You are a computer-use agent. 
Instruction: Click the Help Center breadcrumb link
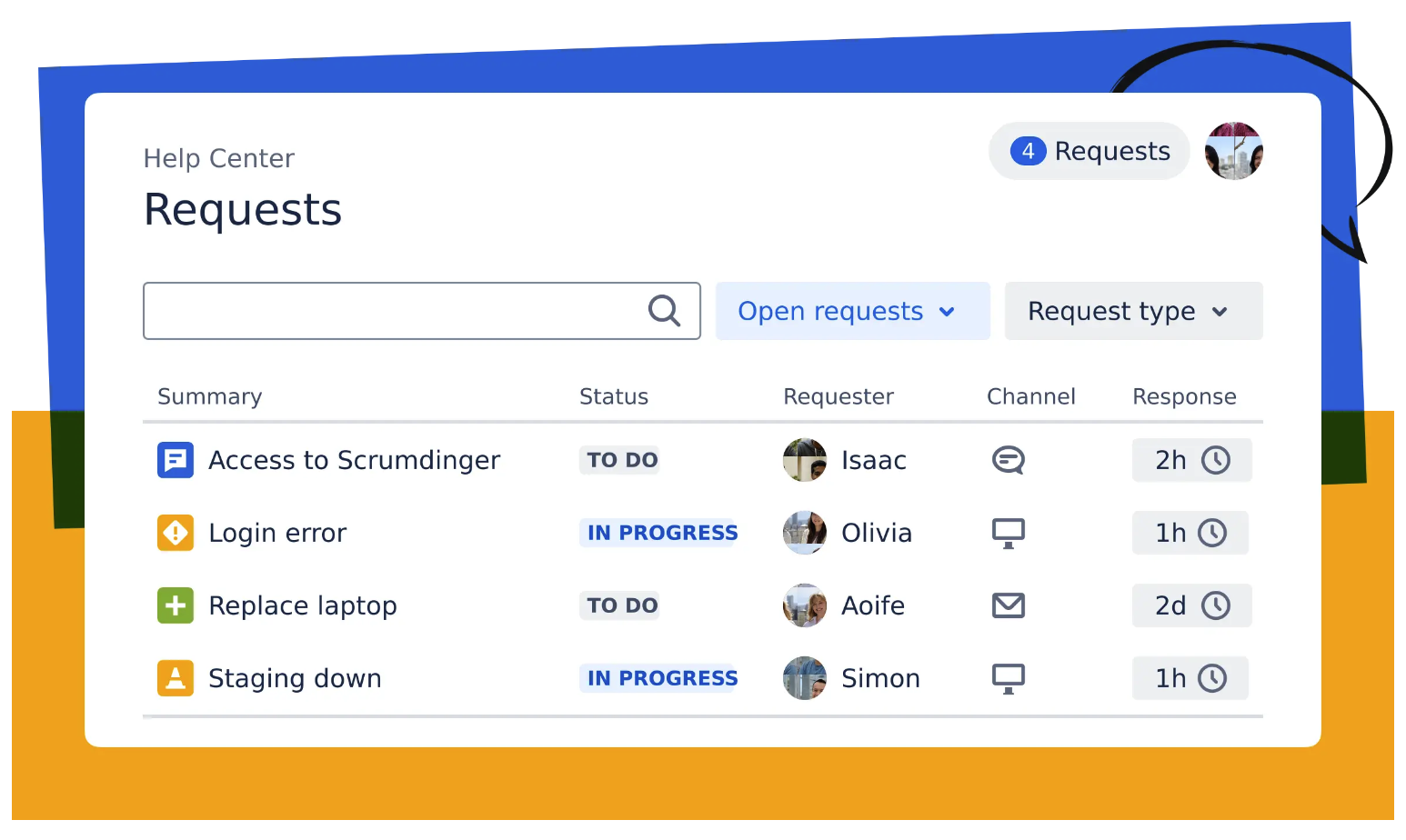click(219, 158)
